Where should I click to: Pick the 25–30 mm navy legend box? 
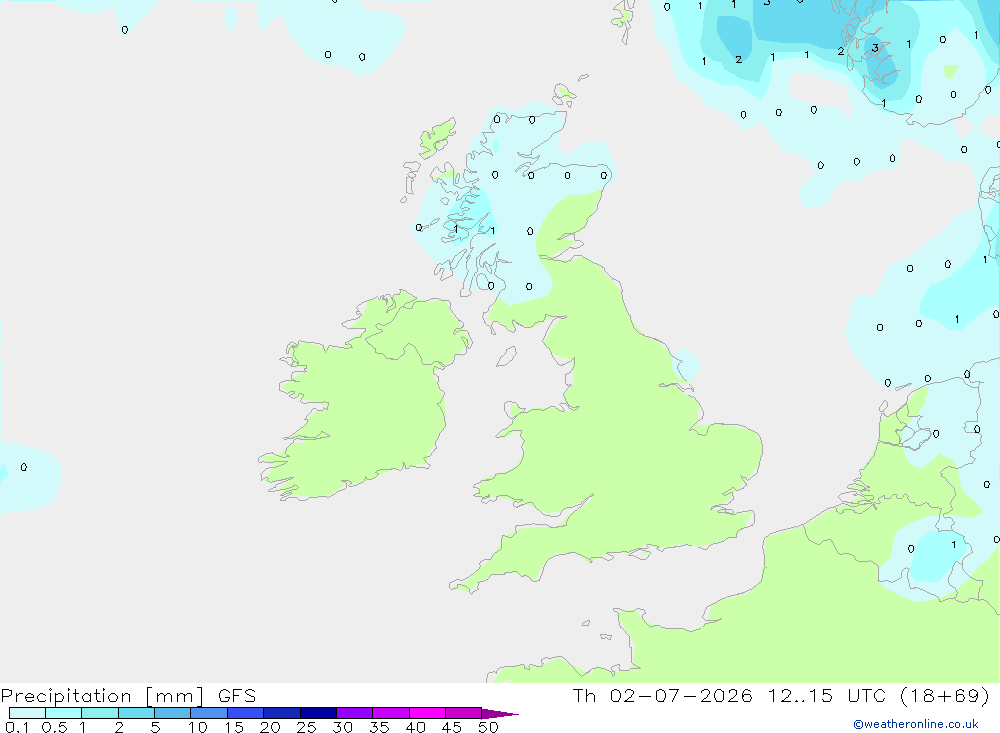pos(318,713)
